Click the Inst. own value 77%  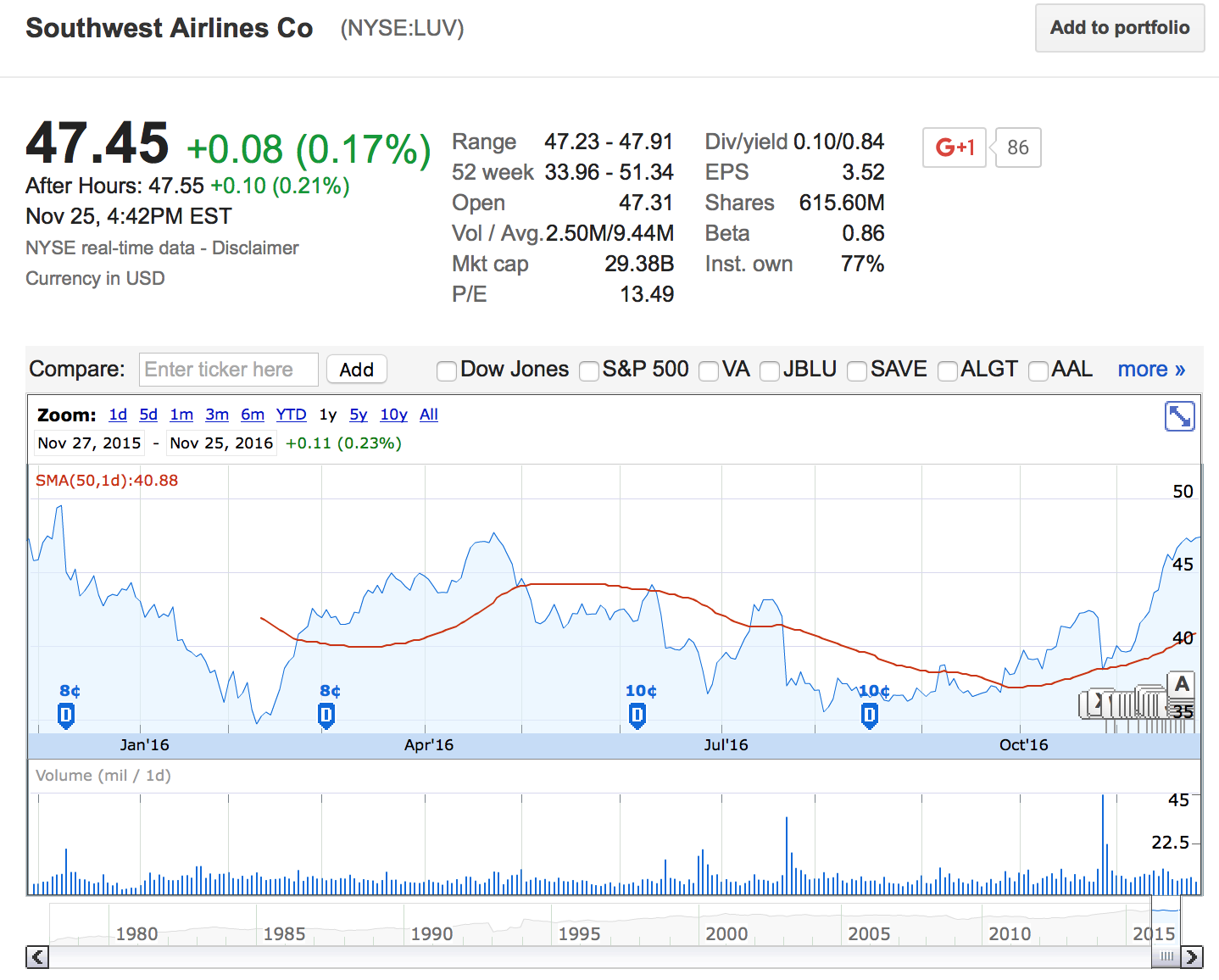click(862, 264)
